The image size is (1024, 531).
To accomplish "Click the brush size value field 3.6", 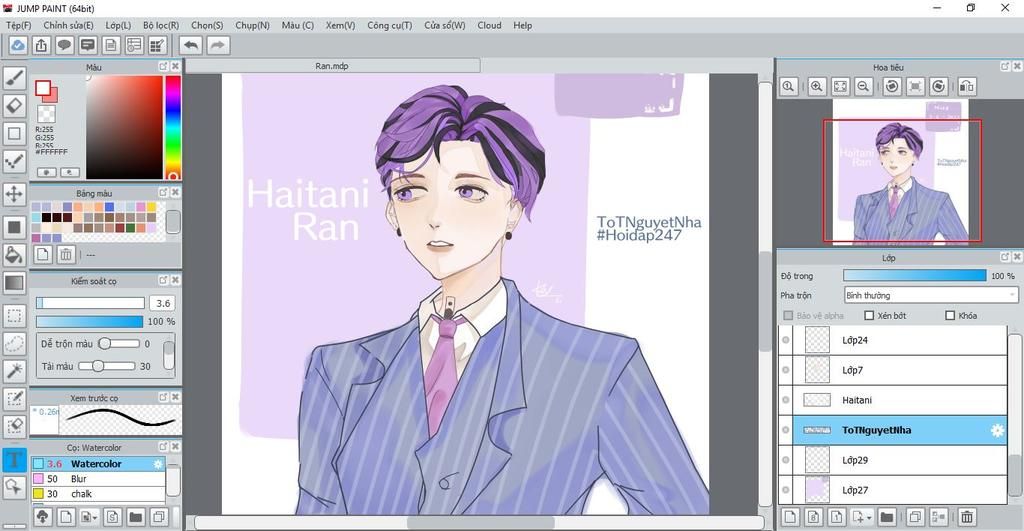I will click(163, 303).
